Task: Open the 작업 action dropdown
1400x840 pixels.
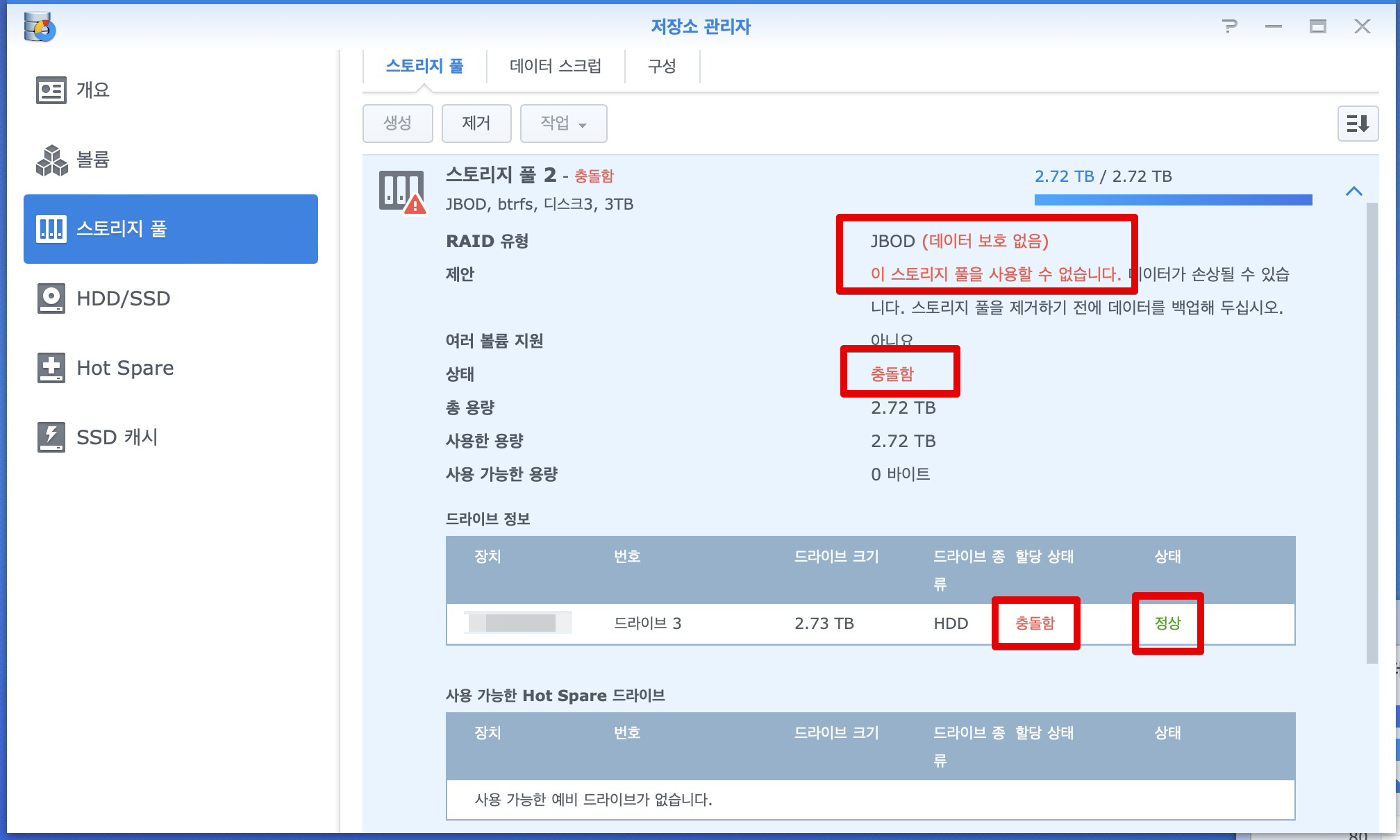Action: tap(563, 124)
